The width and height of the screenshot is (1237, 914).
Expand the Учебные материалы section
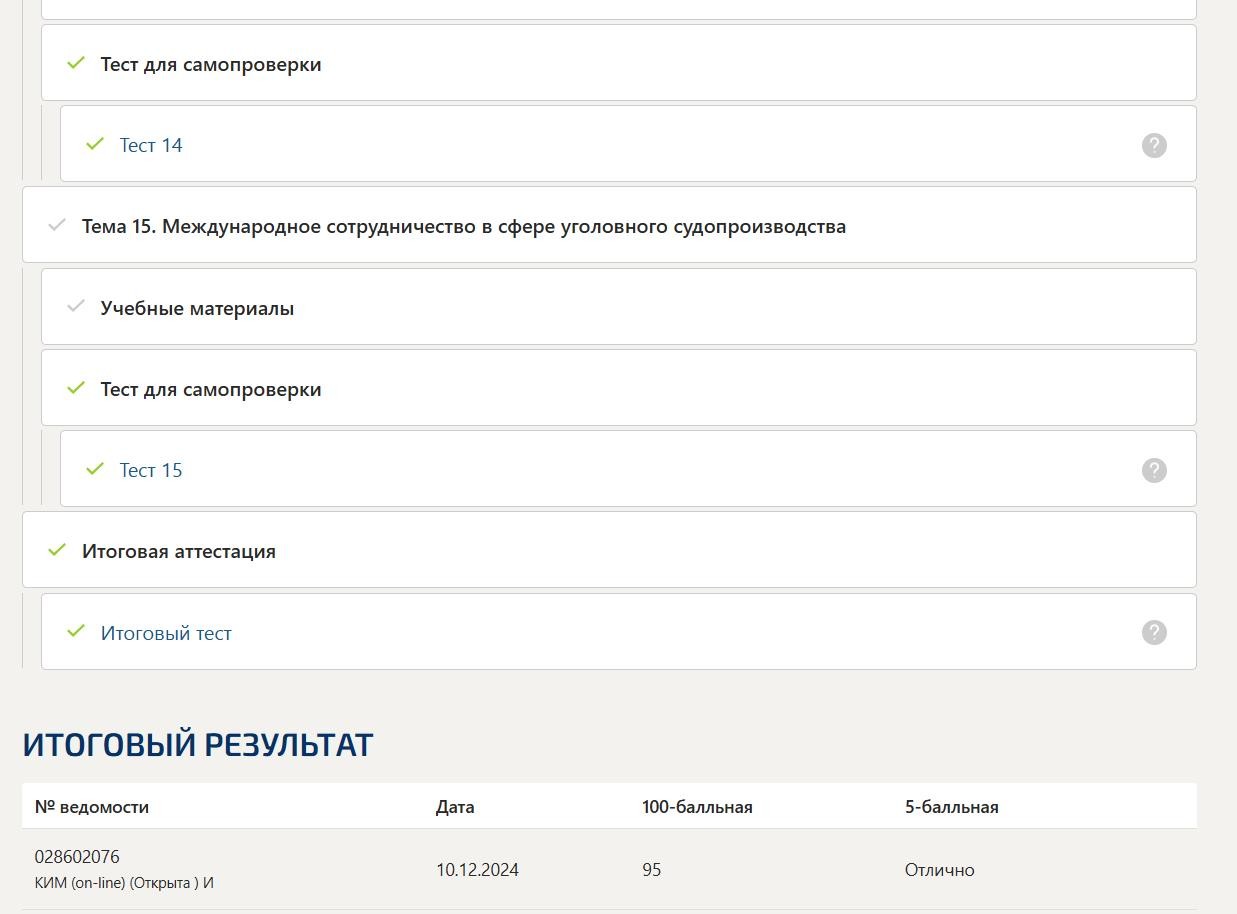[618, 307]
